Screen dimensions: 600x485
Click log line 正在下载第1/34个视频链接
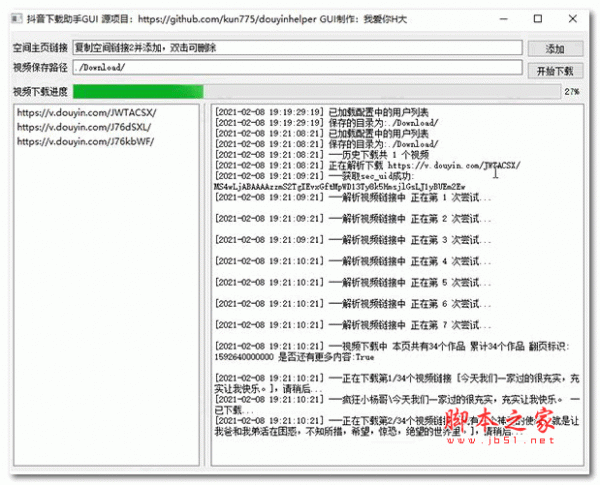coord(397,384)
